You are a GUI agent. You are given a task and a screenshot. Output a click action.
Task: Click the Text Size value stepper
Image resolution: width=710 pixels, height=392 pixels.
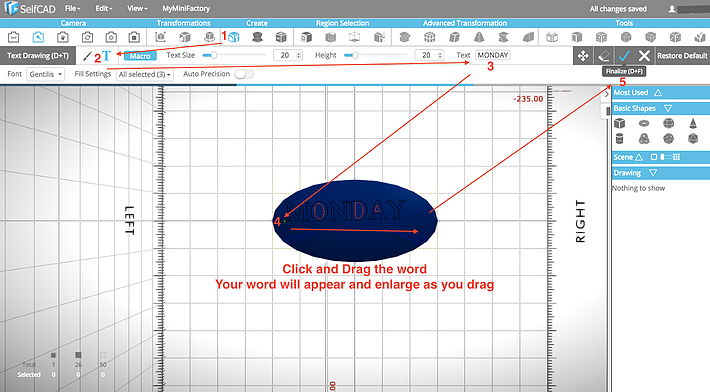pyautogui.click(x=298, y=55)
